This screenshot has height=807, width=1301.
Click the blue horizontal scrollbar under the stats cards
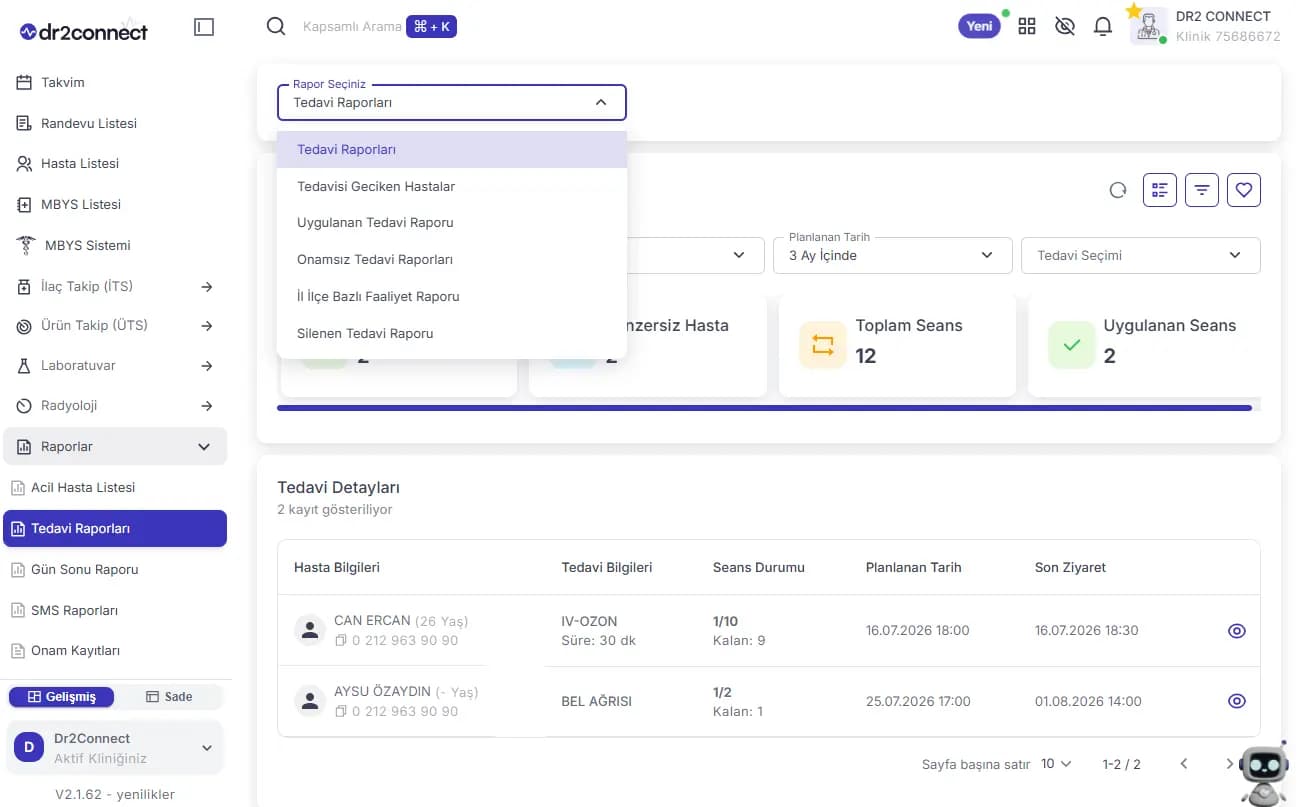click(764, 408)
